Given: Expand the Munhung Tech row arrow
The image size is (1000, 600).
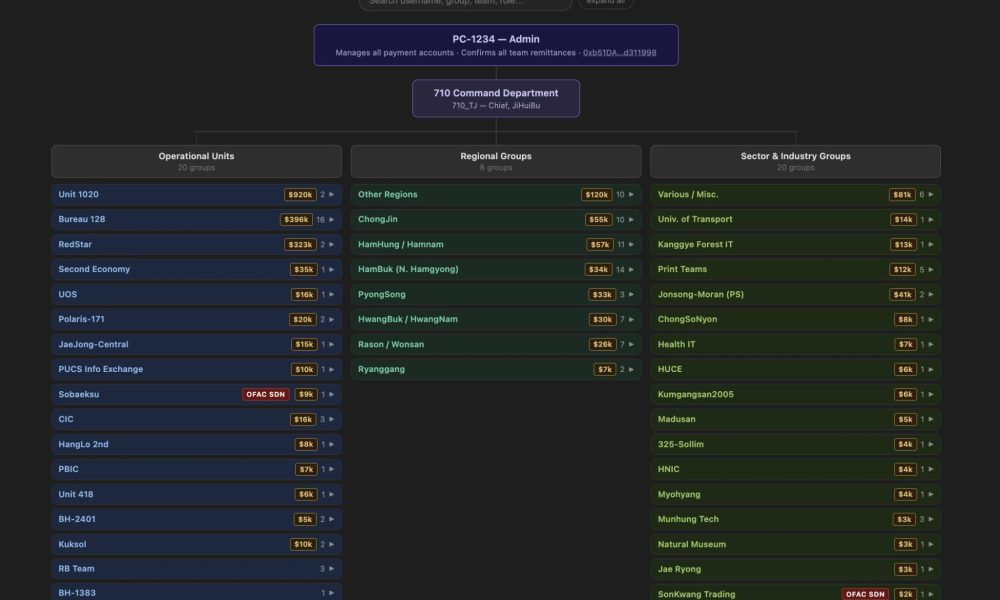Looking at the screenshot, I should (x=931, y=520).
